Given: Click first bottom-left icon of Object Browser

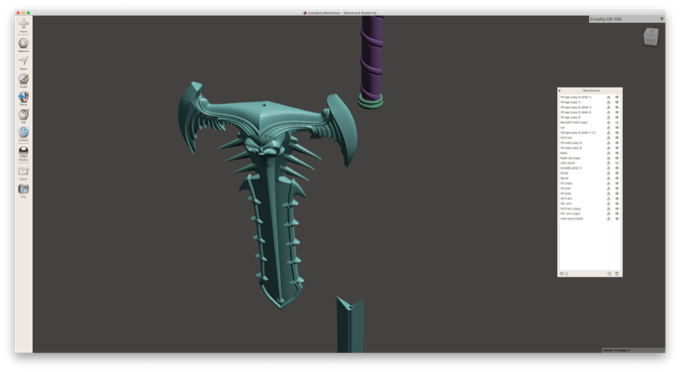Looking at the screenshot, I should tap(562, 274).
